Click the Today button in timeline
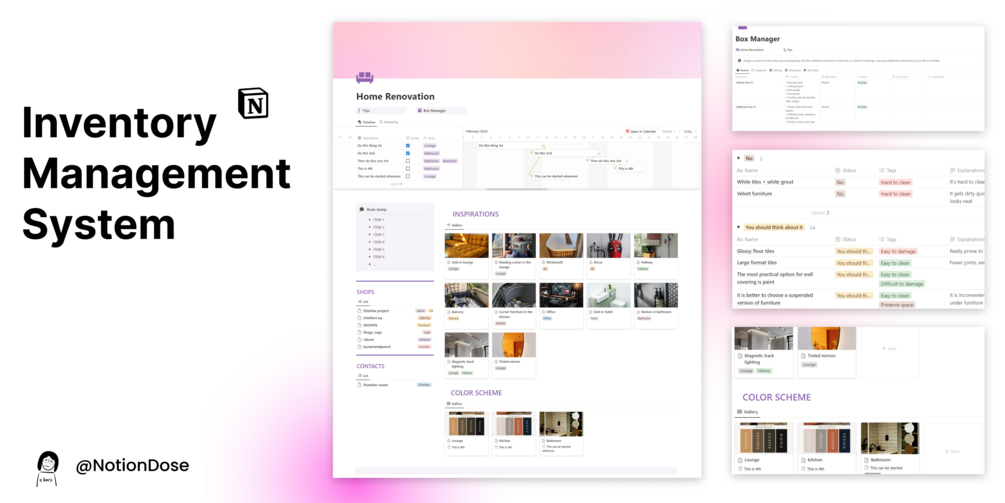The height and width of the screenshot is (503, 1005). pos(687,131)
